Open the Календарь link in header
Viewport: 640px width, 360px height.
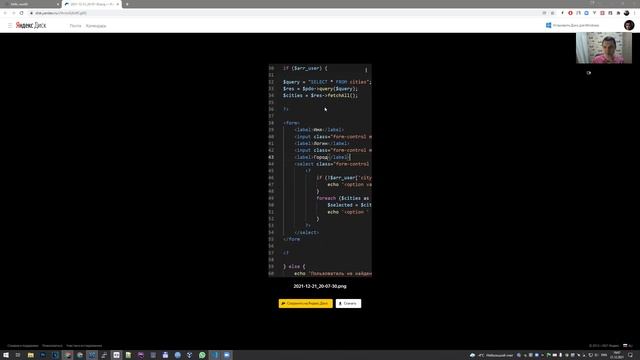[96, 26]
